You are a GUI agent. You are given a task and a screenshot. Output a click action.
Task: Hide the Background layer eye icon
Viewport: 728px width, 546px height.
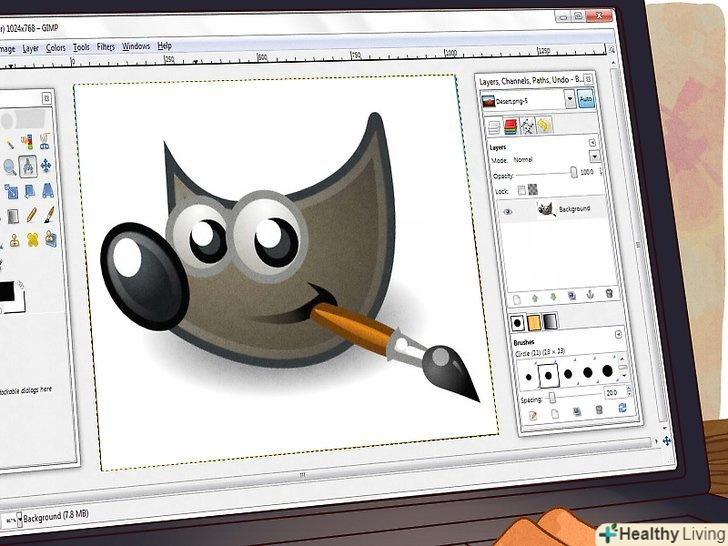point(508,212)
